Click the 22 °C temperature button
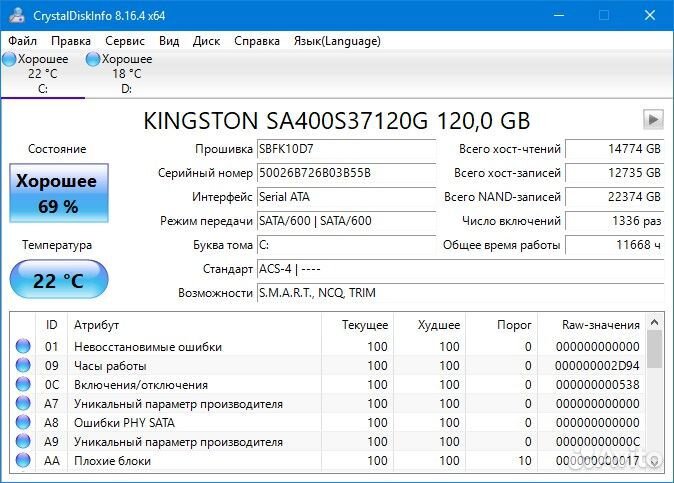674x483 pixels. (59, 280)
